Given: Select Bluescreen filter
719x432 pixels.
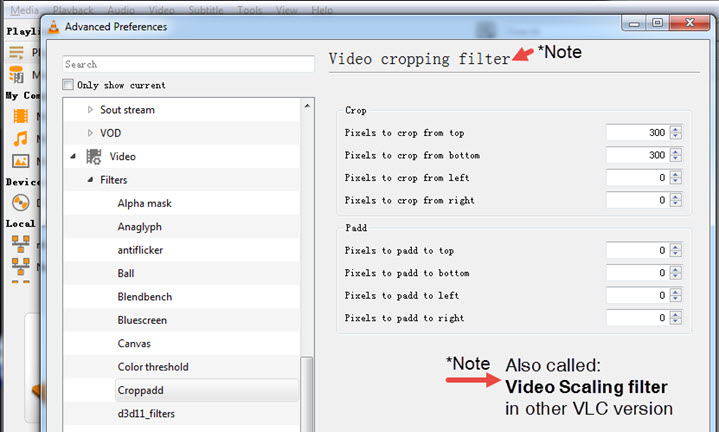Looking at the screenshot, I should click(x=142, y=320).
